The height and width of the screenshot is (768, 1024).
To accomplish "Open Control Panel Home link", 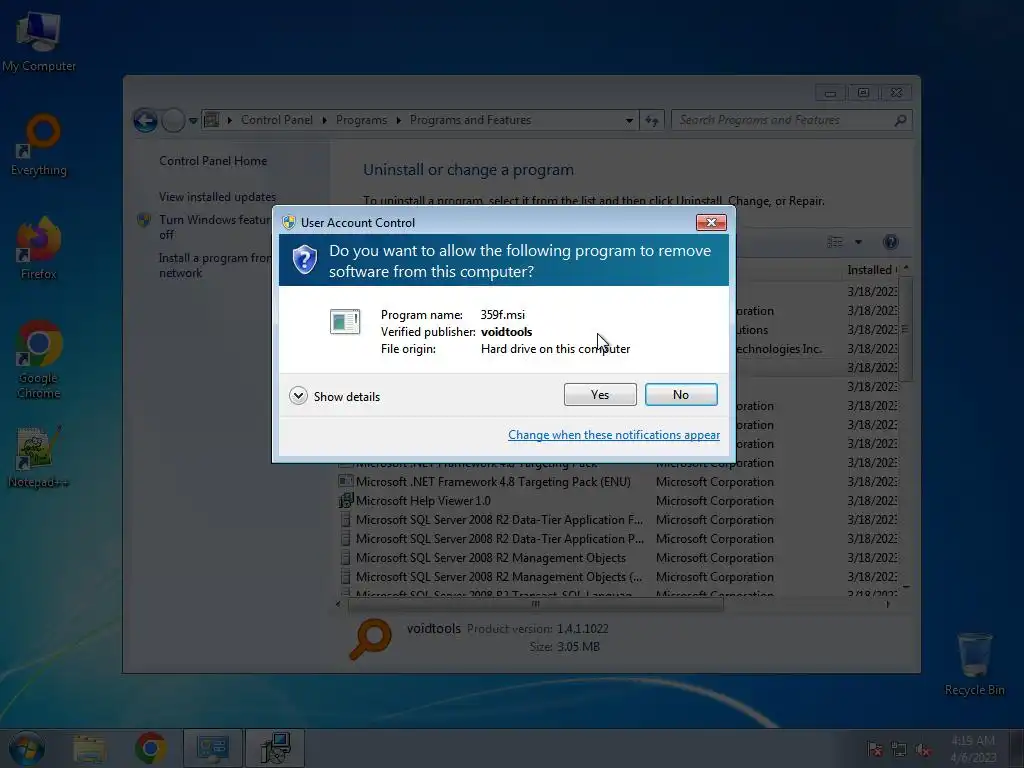I will tap(213, 161).
